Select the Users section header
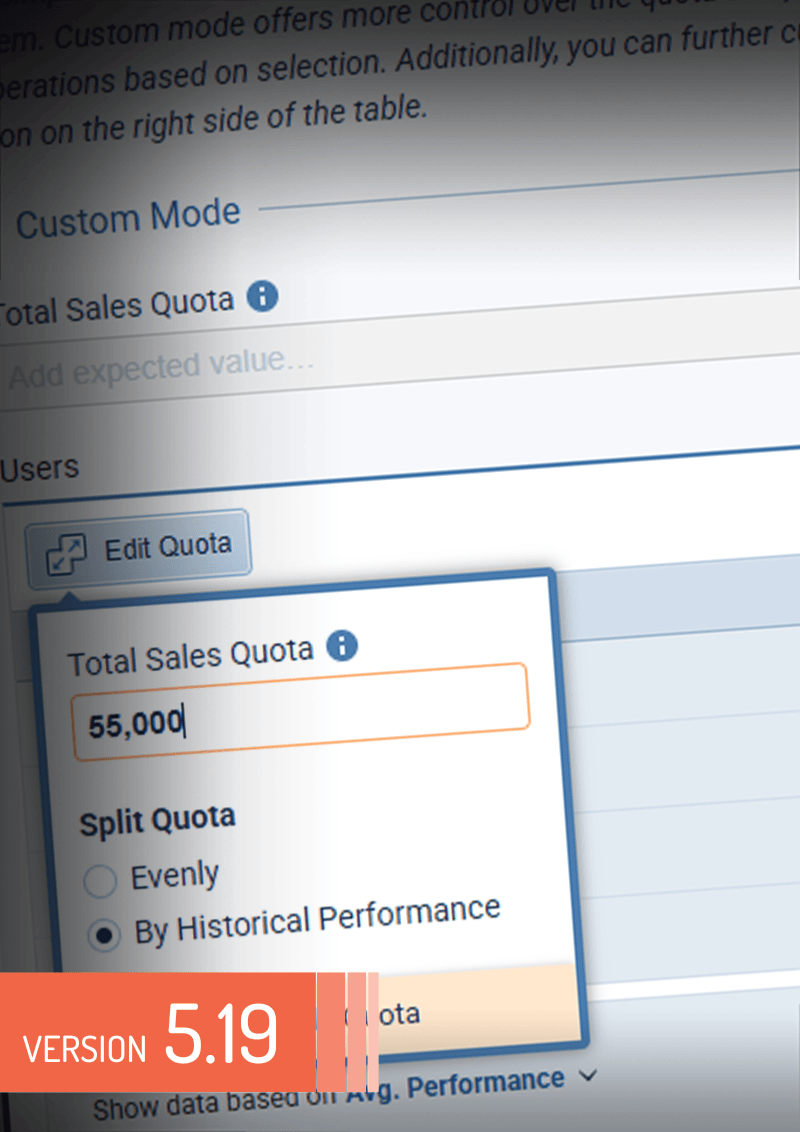The height and width of the screenshot is (1132, 800). 40,468
